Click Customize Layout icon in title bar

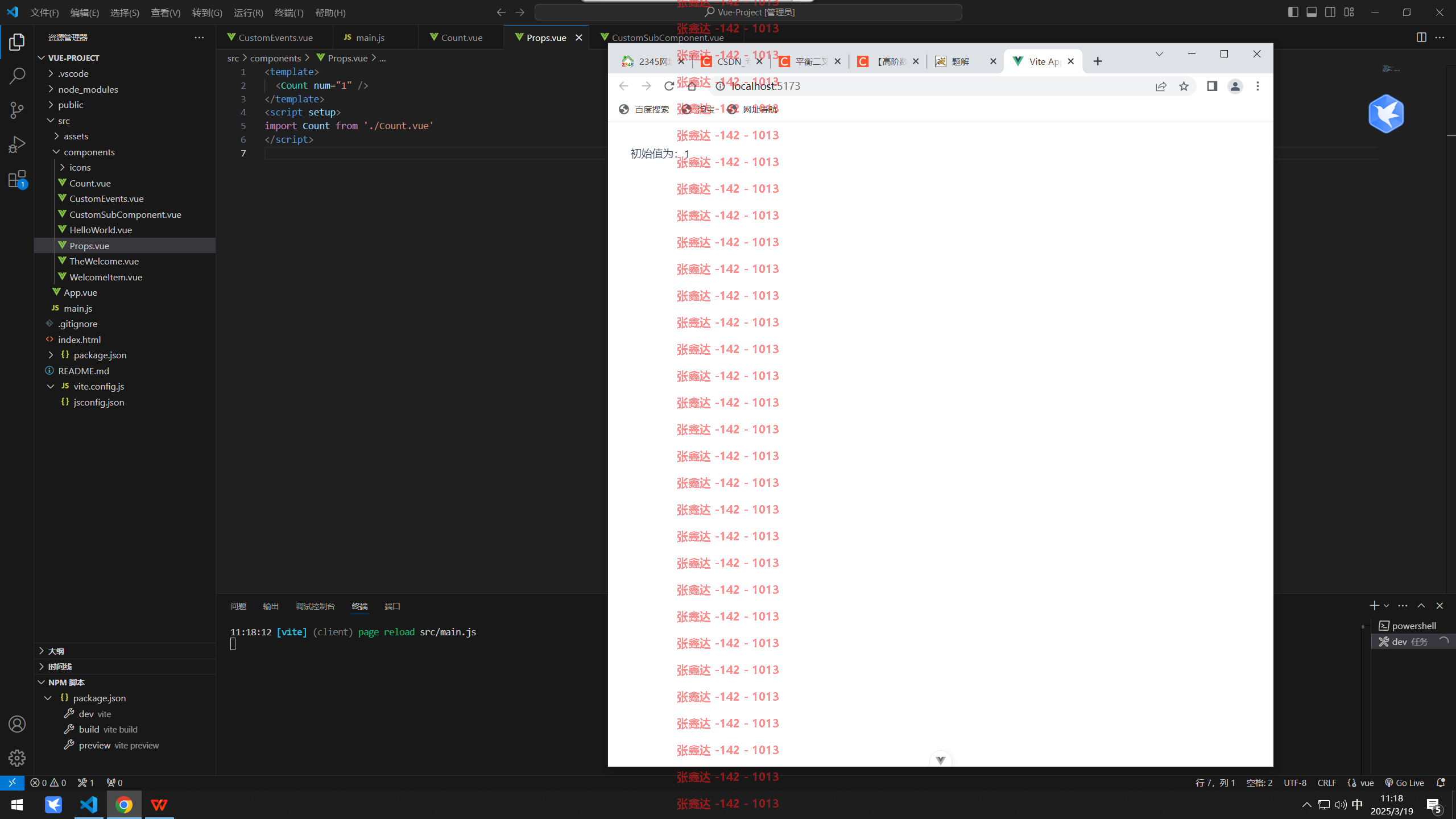1349,12
